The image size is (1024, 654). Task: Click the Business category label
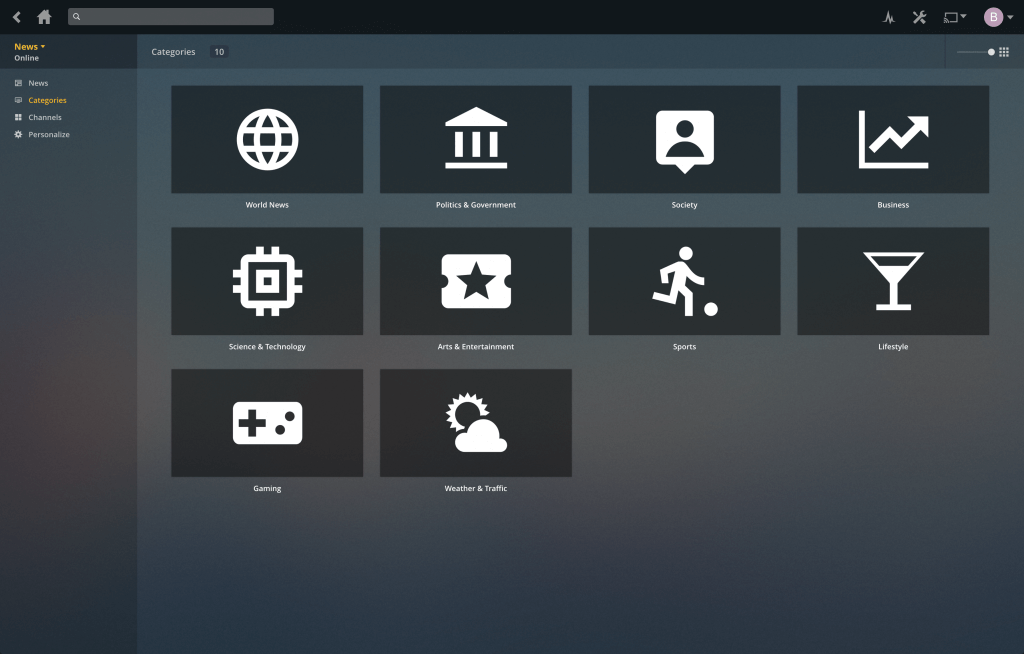pos(892,205)
